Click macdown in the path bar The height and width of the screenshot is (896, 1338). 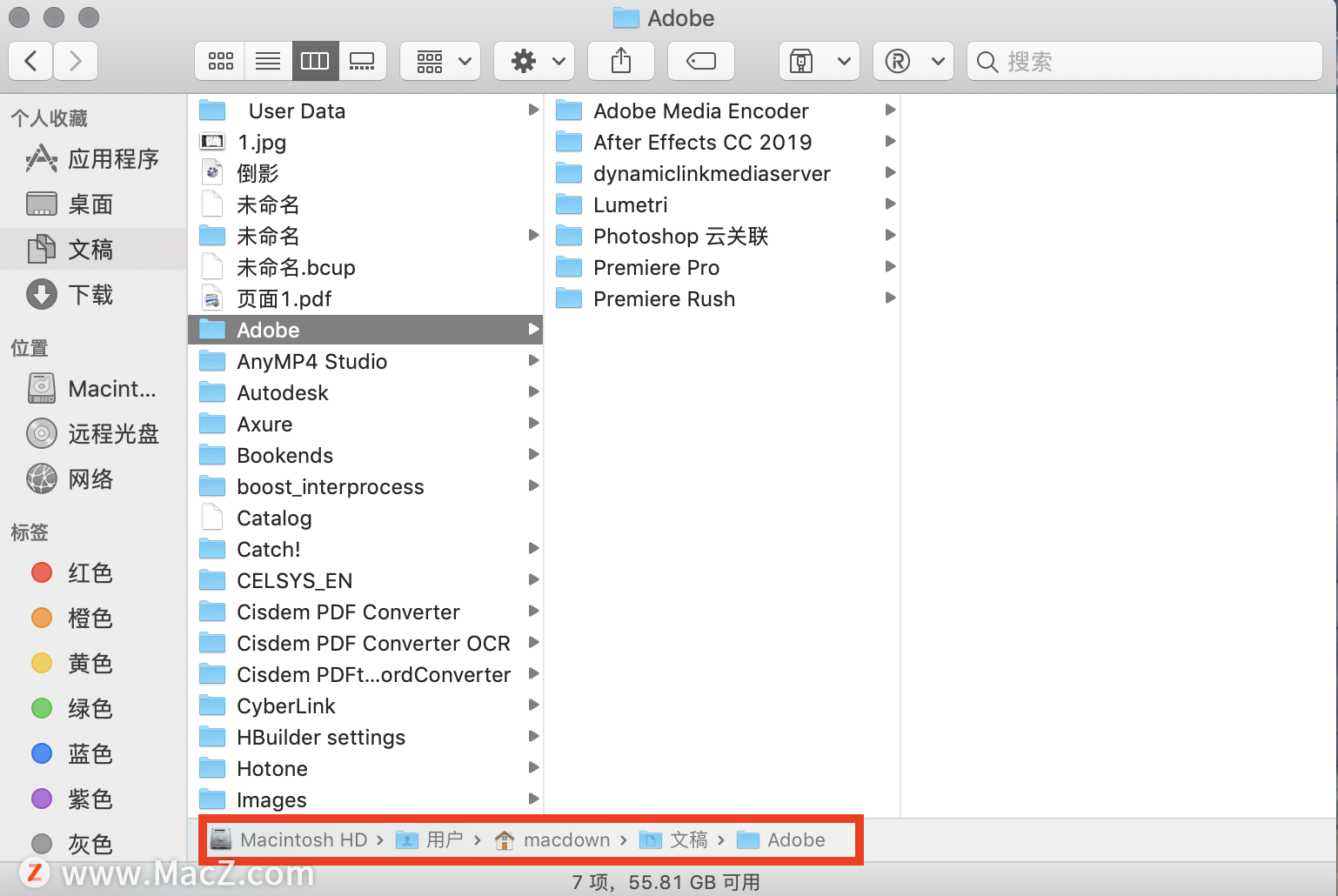click(x=552, y=839)
